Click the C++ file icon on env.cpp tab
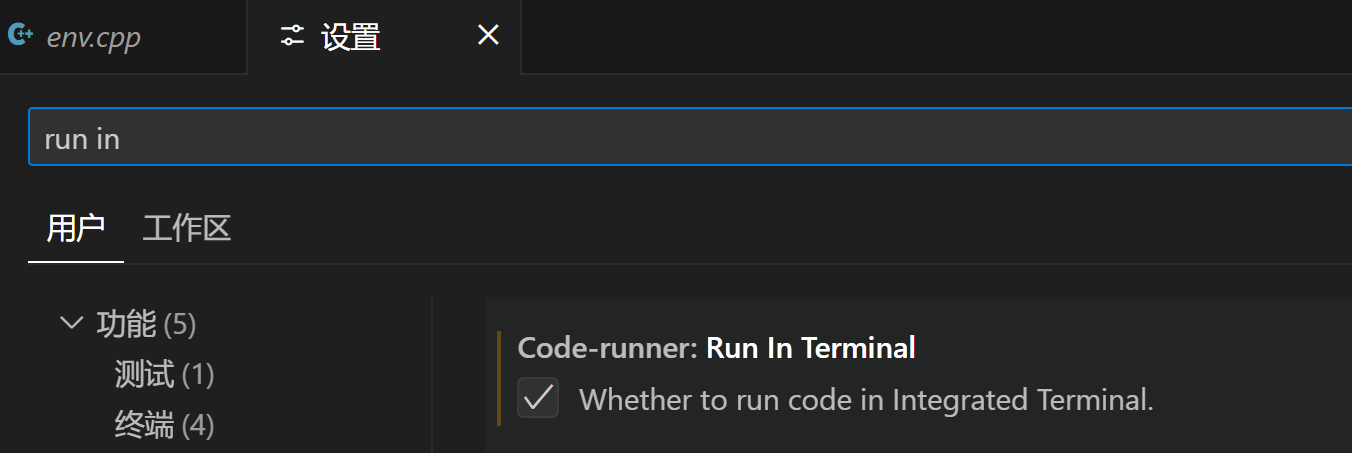 click(20, 35)
